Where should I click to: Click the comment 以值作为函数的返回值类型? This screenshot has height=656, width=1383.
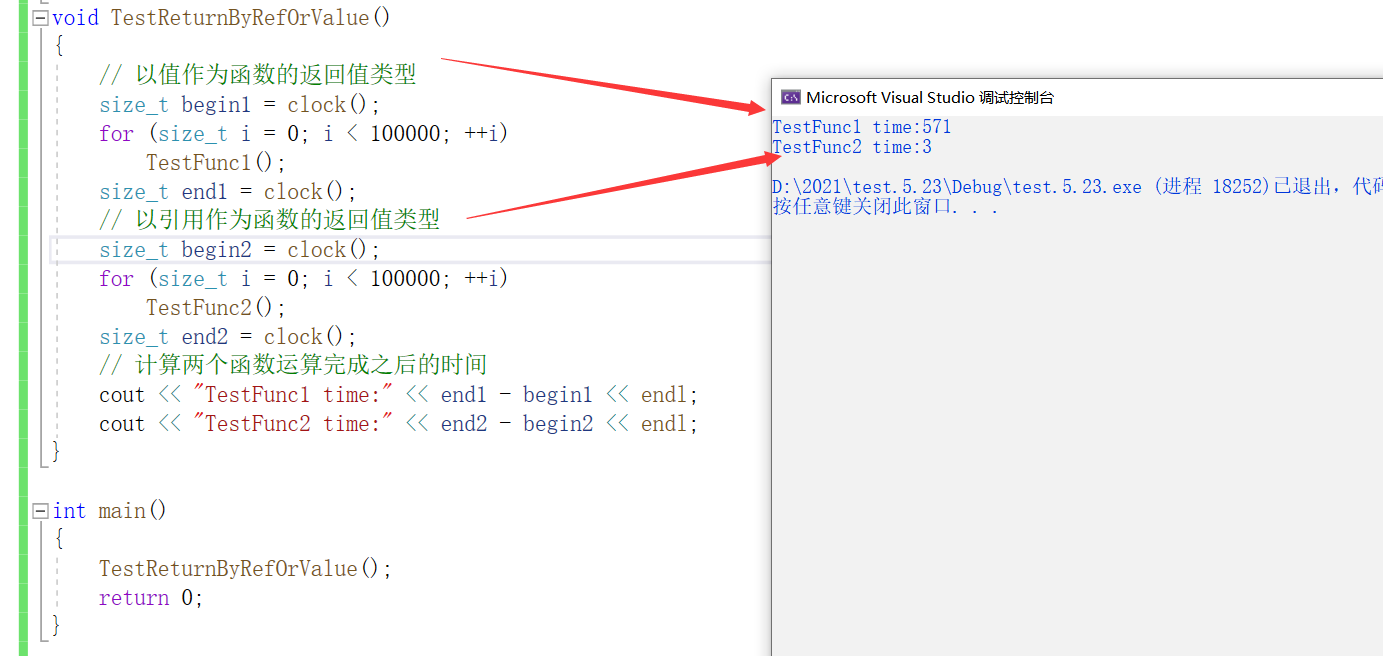[258, 75]
